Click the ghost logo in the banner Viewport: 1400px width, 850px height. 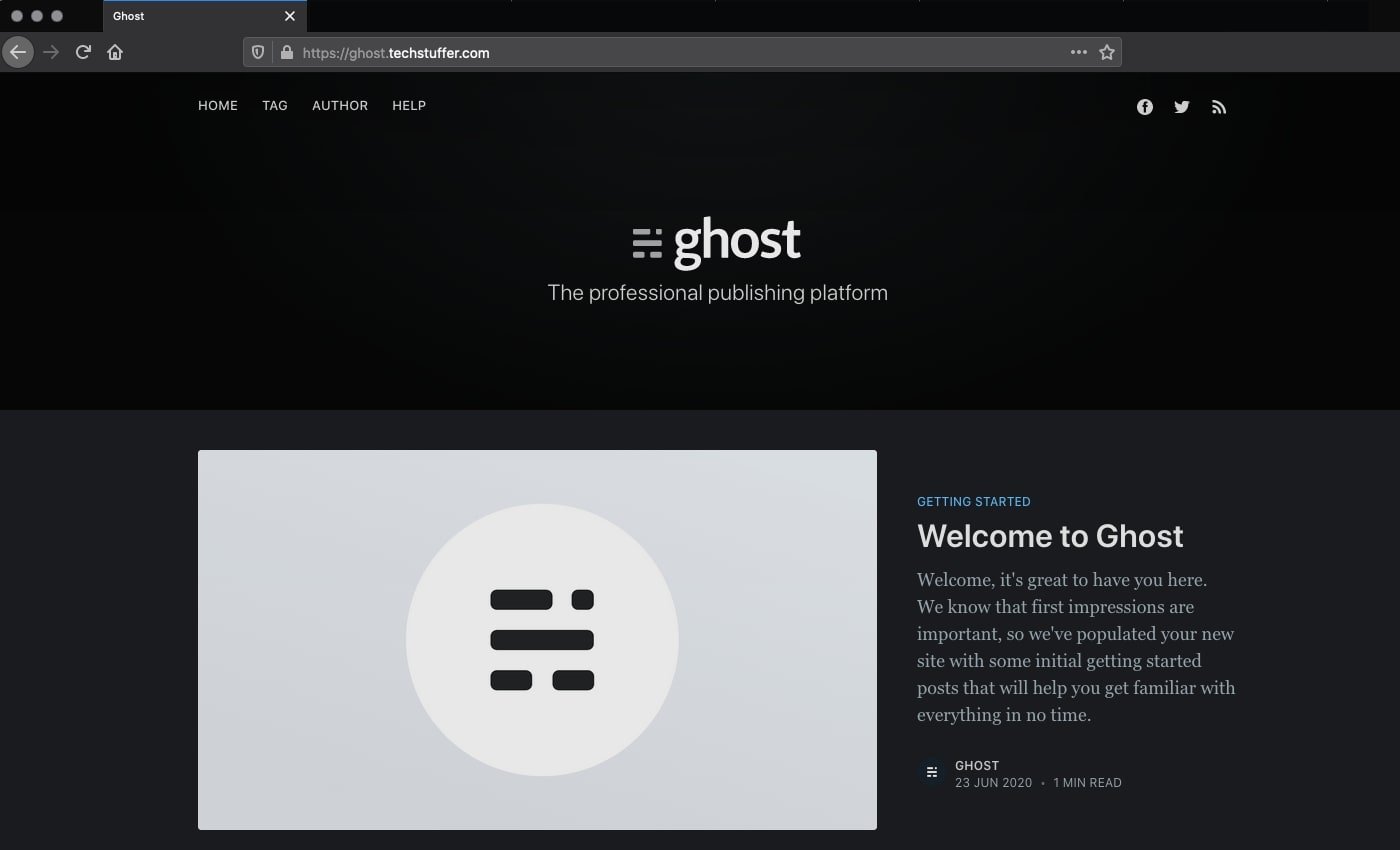pyautogui.click(x=717, y=243)
